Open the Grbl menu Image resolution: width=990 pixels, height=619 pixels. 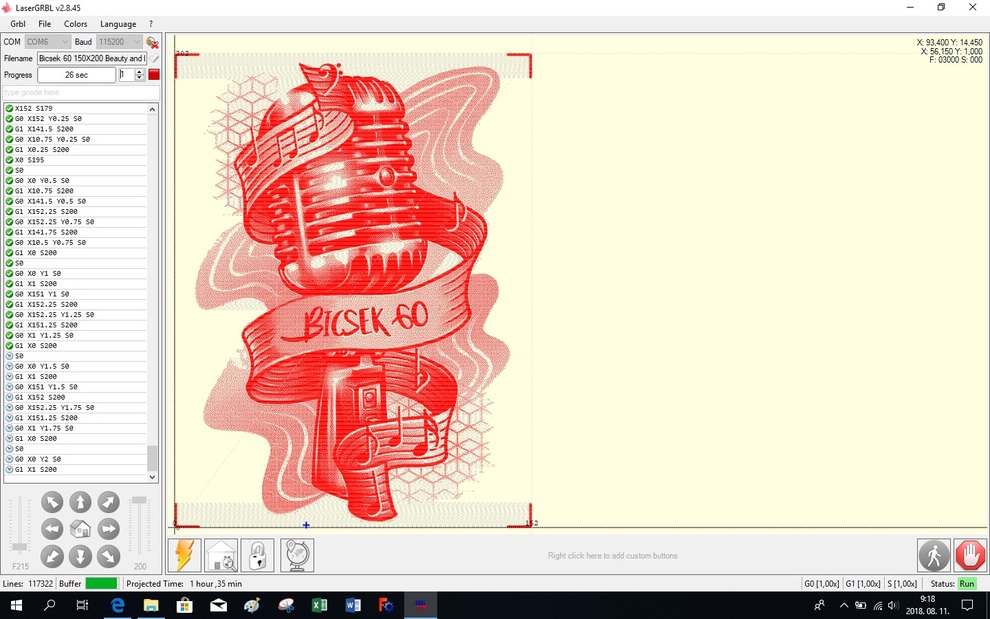pos(18,24)
